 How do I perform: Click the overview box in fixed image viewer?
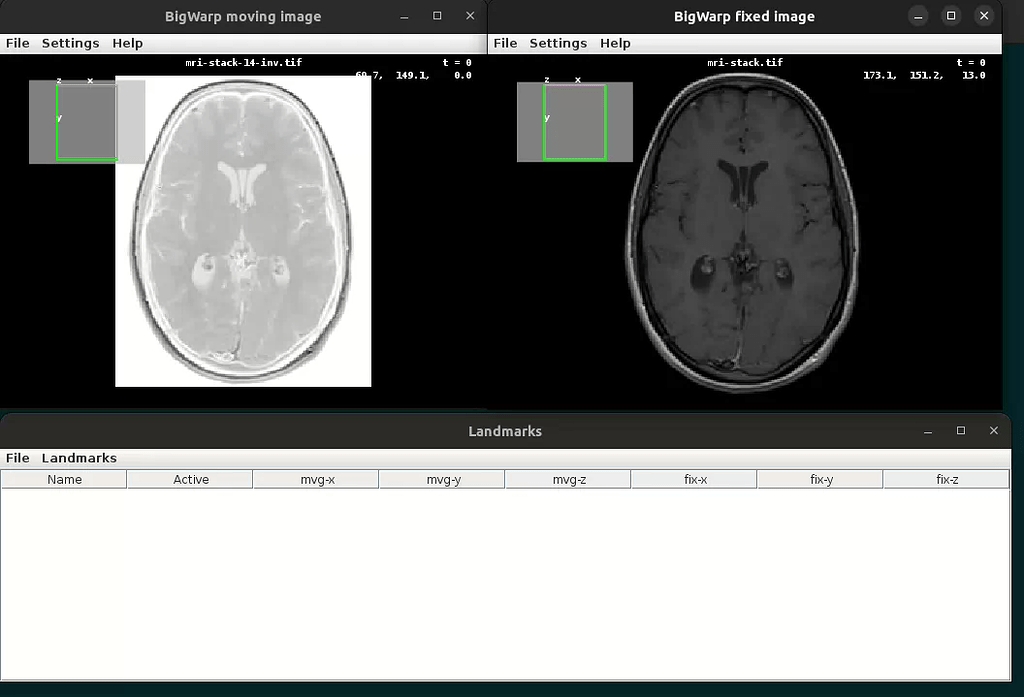tap(574, 122)
